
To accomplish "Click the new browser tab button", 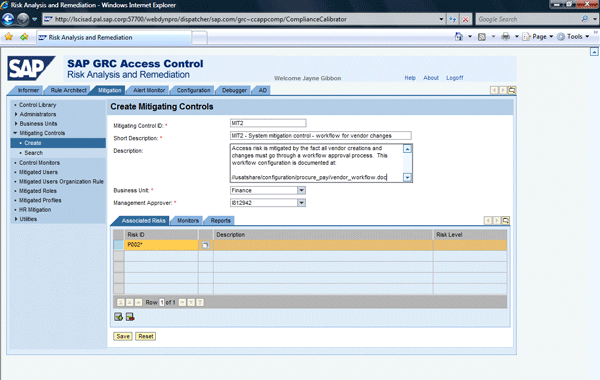I will click(199, 38).
